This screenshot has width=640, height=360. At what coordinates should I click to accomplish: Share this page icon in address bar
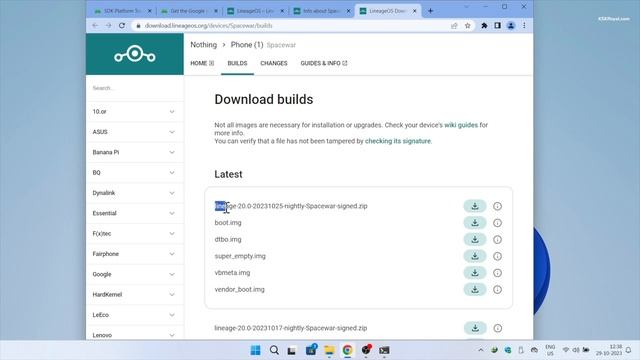tap(454, 25)
